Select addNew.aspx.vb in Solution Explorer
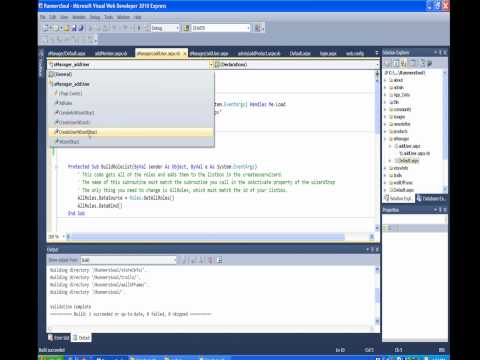Screen dimensions: 480x360 415,154
